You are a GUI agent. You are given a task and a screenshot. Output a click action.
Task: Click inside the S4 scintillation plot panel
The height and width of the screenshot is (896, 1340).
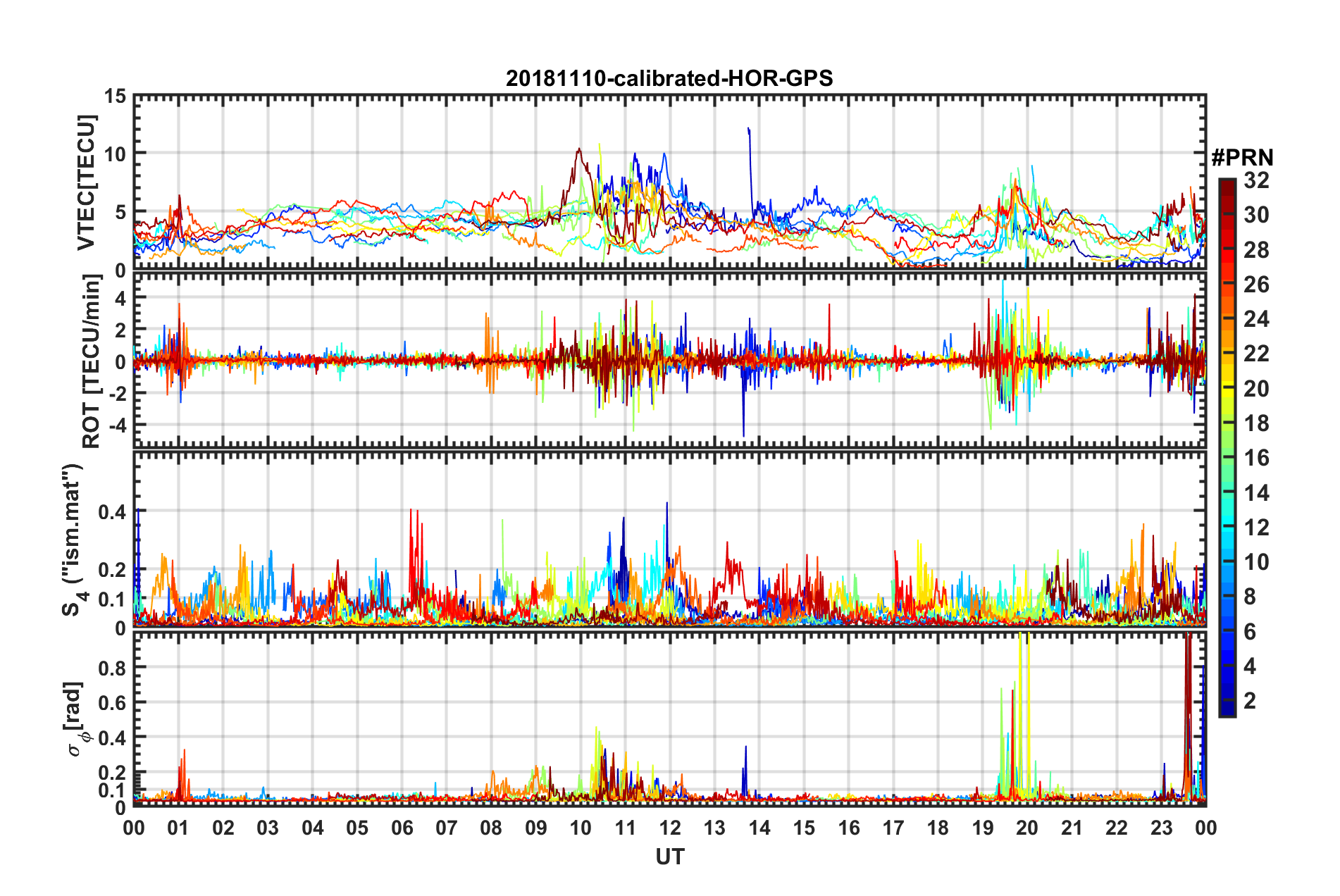click(x=670, y=539)
